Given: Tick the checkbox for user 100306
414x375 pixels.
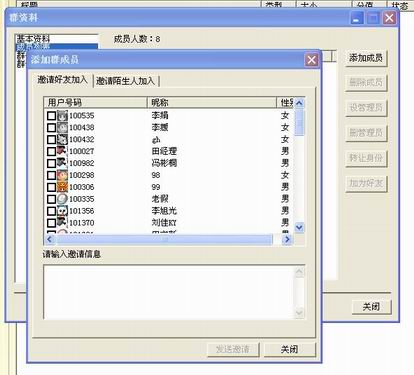Looking at the screenshot, I should coord(51,187).
